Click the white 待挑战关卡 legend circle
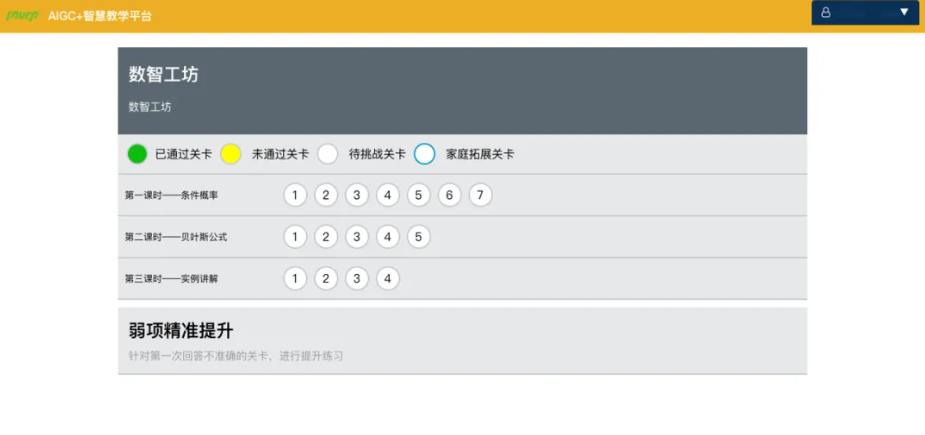This screenshot has width=925, height=435. point(327,154)
